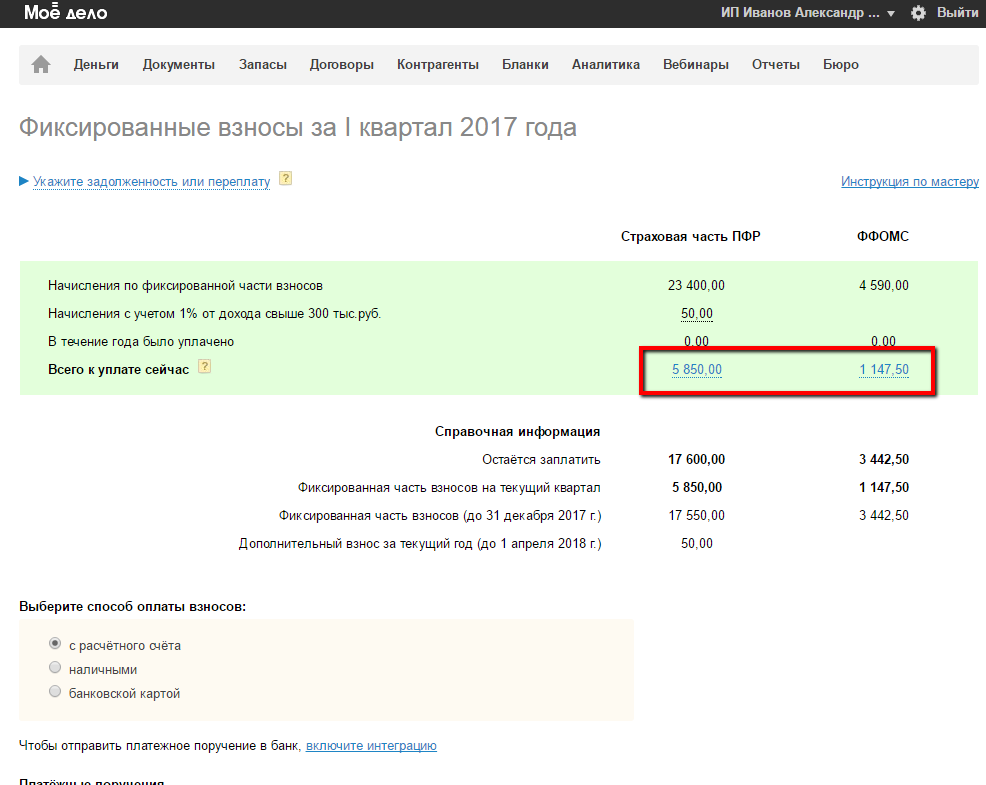Image resolution: width=986 pixels, height=785 pixels.
Task: Select 'наличными' payment option
Action: tap(55, 667)
